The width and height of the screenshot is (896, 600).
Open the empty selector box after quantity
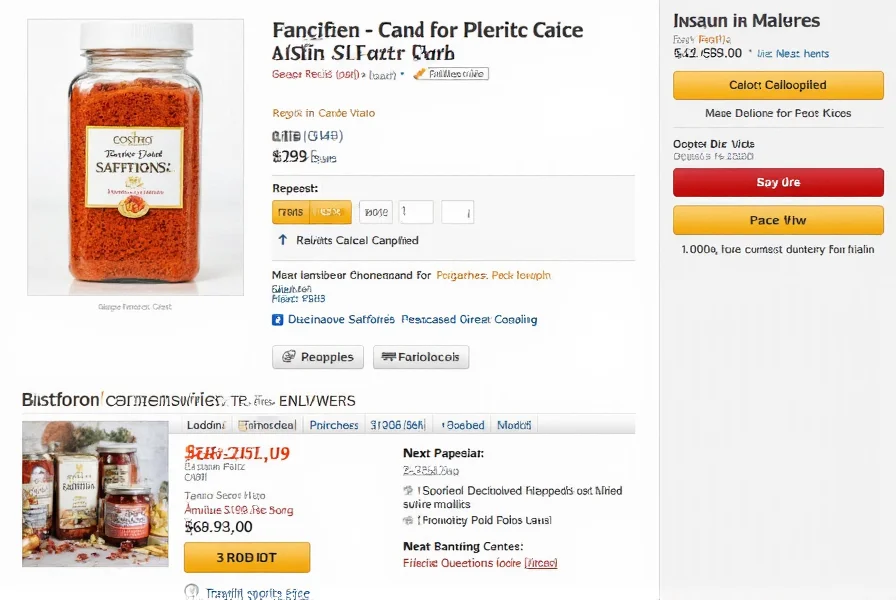point(457,212)
